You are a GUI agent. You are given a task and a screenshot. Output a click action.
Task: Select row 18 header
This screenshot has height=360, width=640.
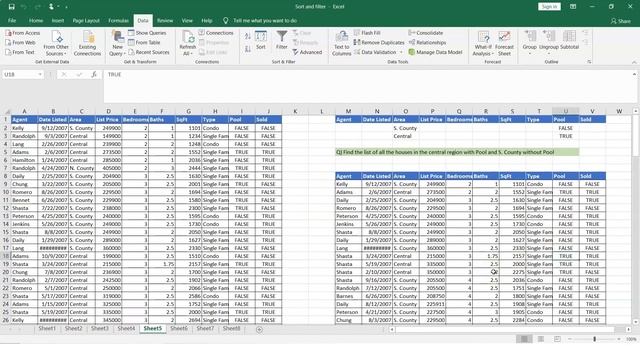click(6, 256)
